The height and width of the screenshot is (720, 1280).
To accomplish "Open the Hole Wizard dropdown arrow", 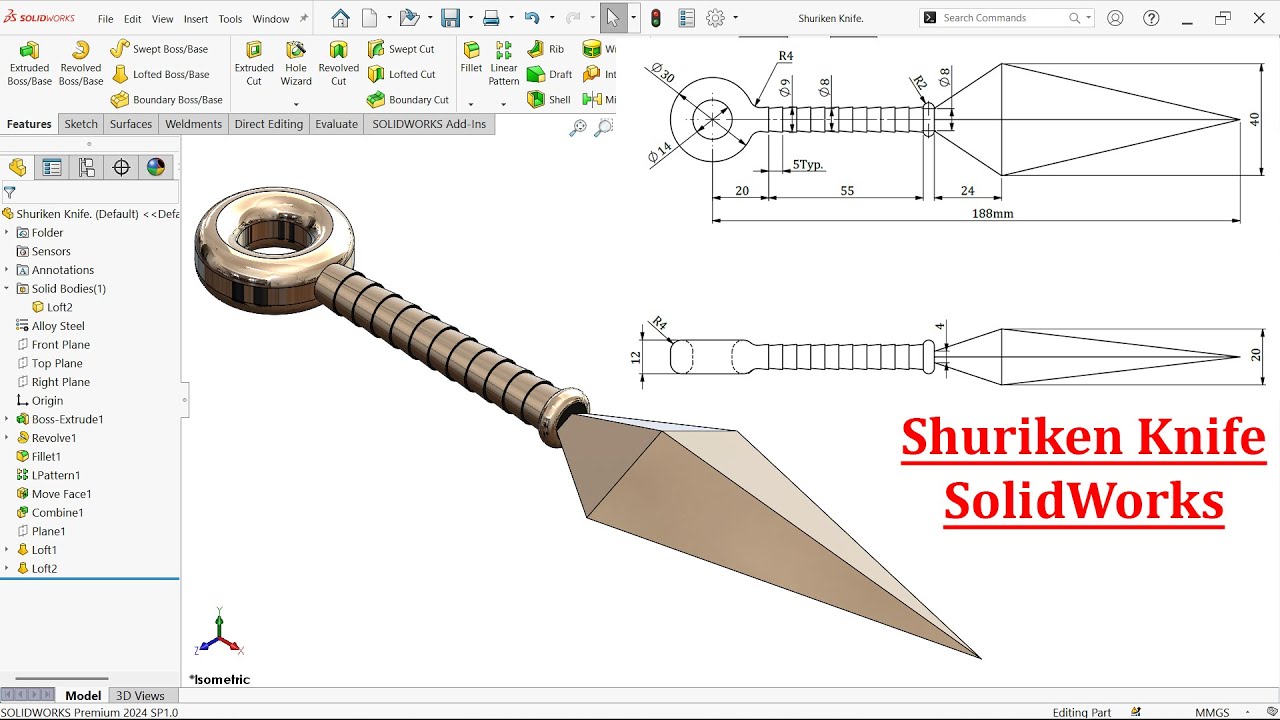I will (296, 104).
